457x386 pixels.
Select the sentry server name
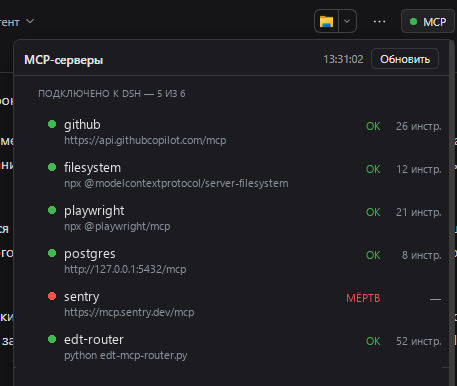(x=82, y=297)
